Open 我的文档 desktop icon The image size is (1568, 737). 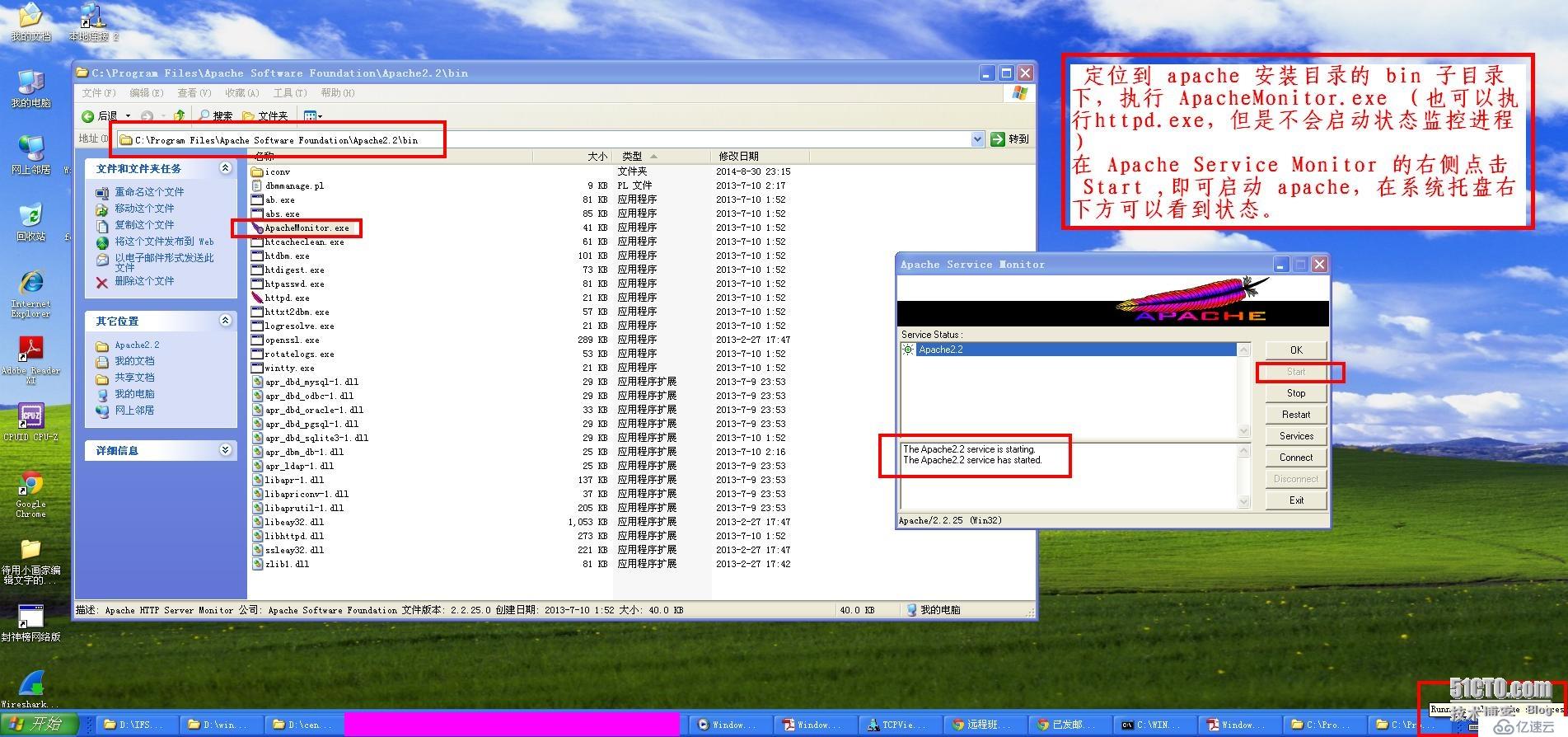tap(30, 21)
